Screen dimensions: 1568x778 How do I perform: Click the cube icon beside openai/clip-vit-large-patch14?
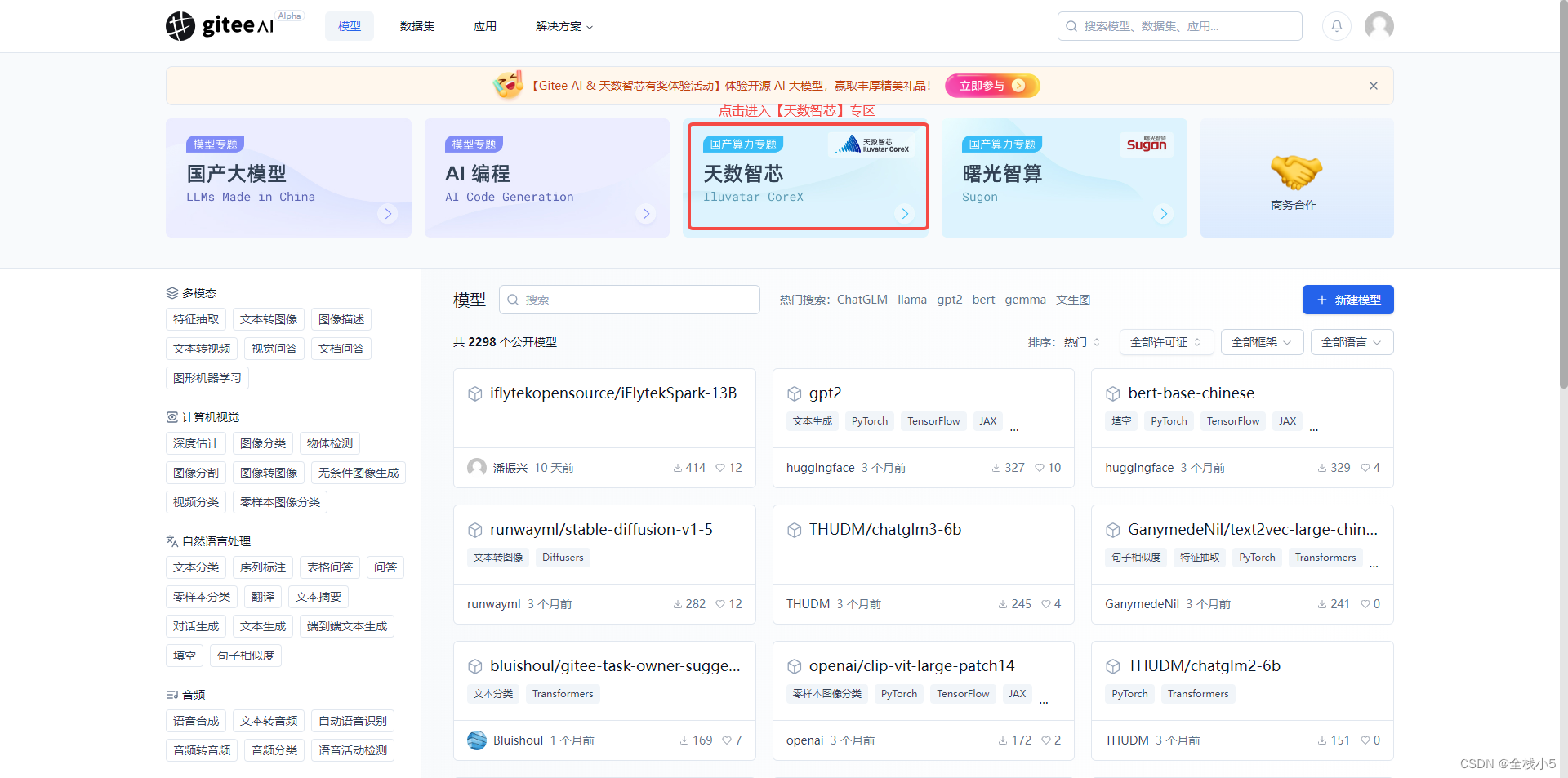pyautogui.click(x=794, y=666)
